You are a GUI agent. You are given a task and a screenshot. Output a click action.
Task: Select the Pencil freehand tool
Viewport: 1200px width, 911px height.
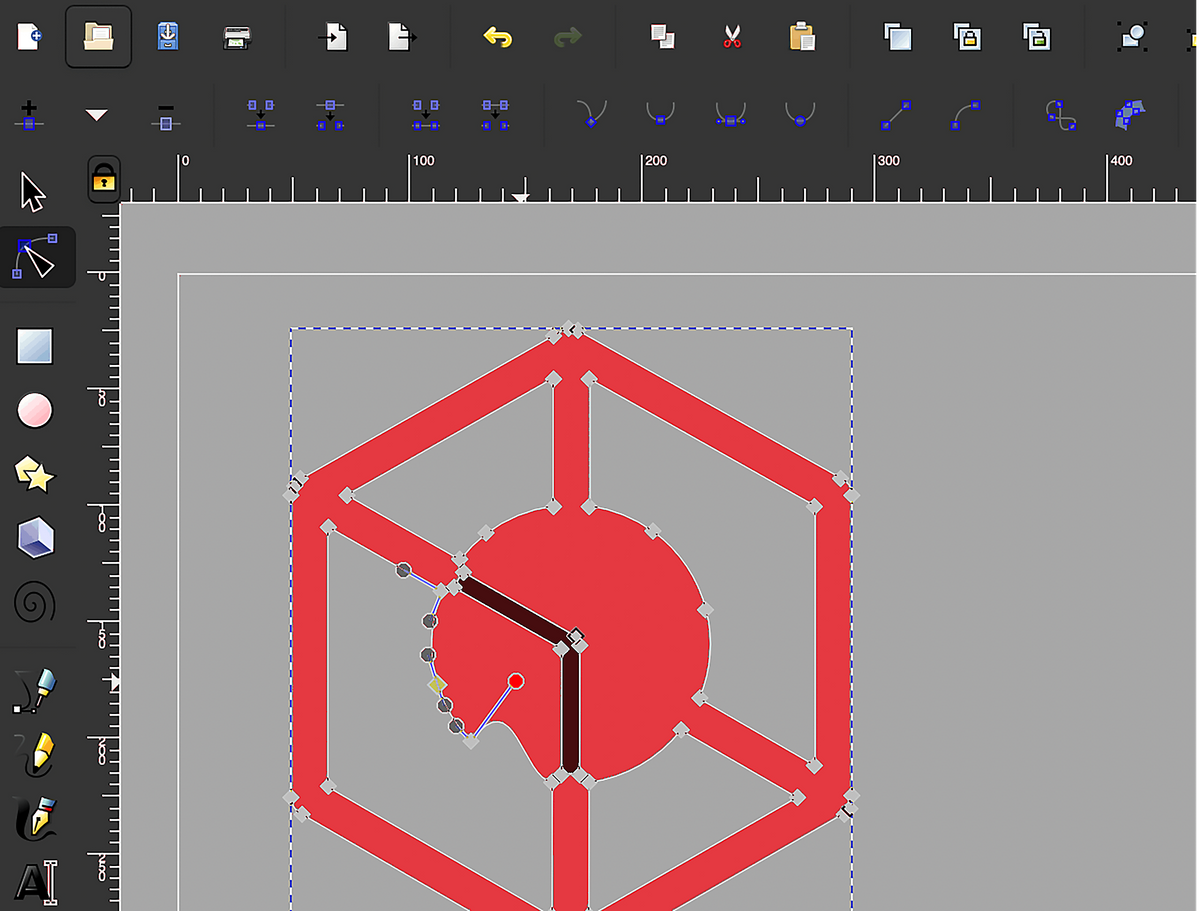click(34, 754)
